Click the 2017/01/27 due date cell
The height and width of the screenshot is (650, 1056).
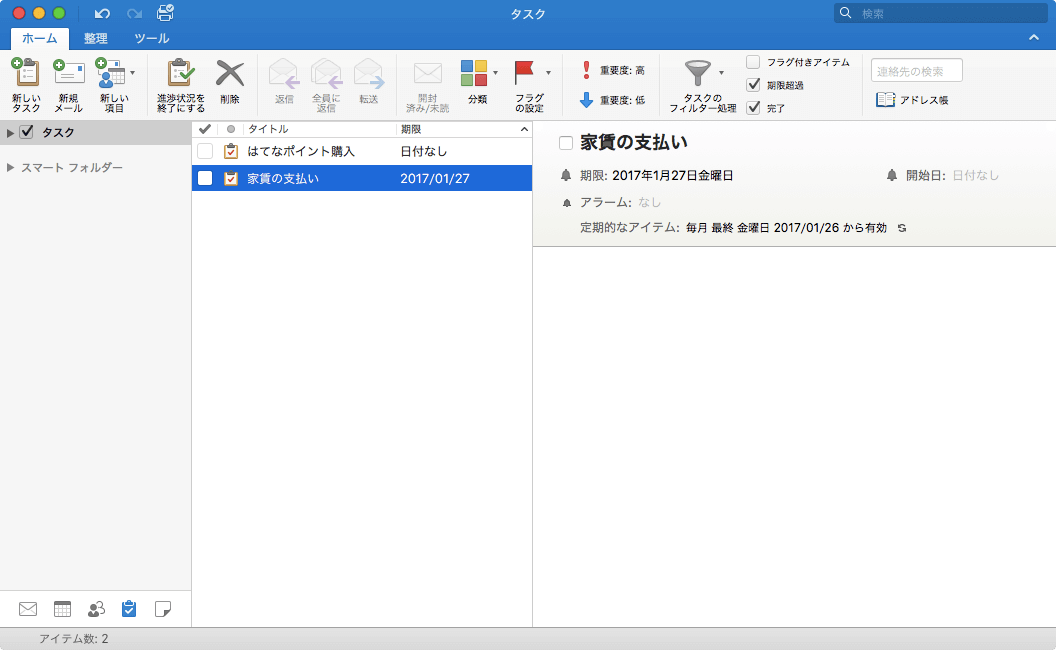click(x=435, y=178)
